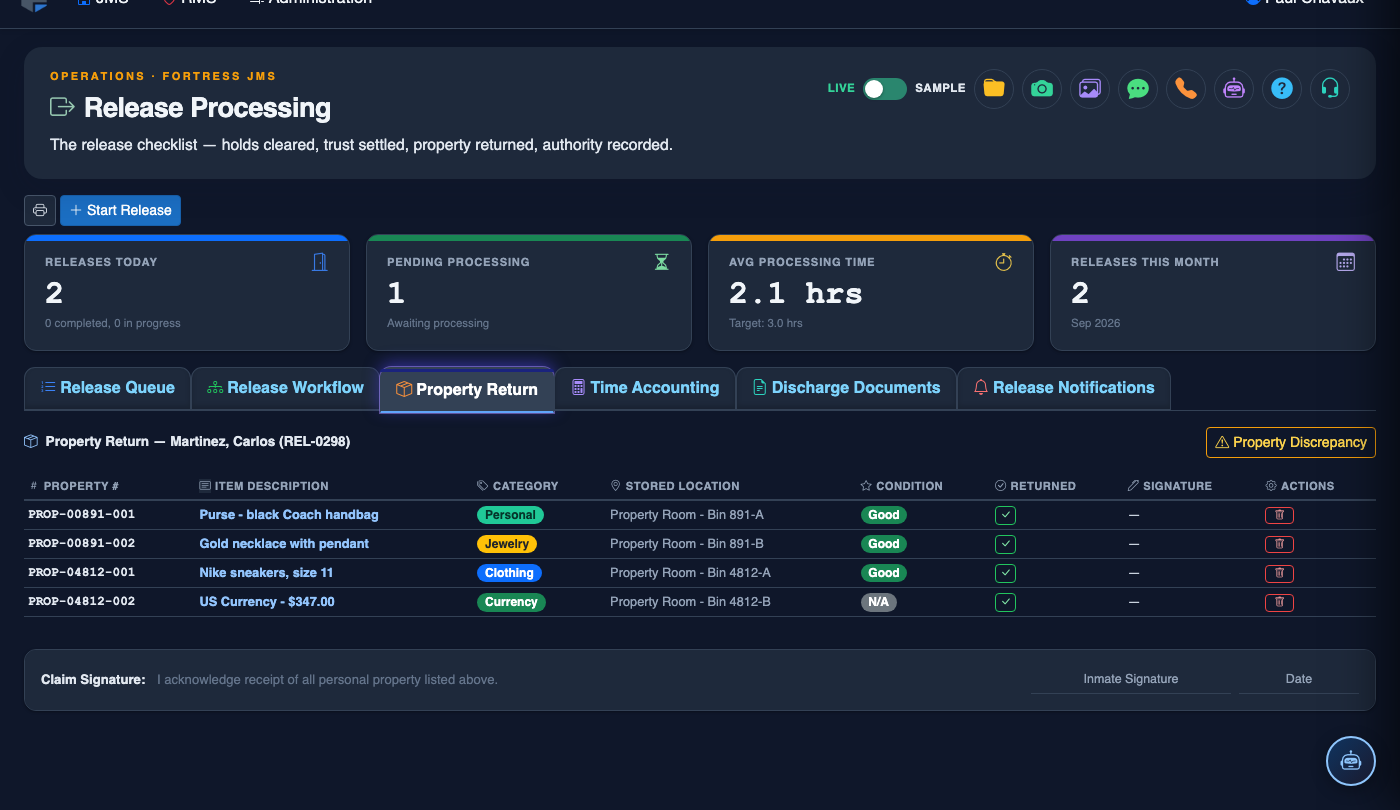Viewport: 1400px width, 810px height.
Task: Uncheck Returned for the Gold necklace
Action: coord(1006,544)
